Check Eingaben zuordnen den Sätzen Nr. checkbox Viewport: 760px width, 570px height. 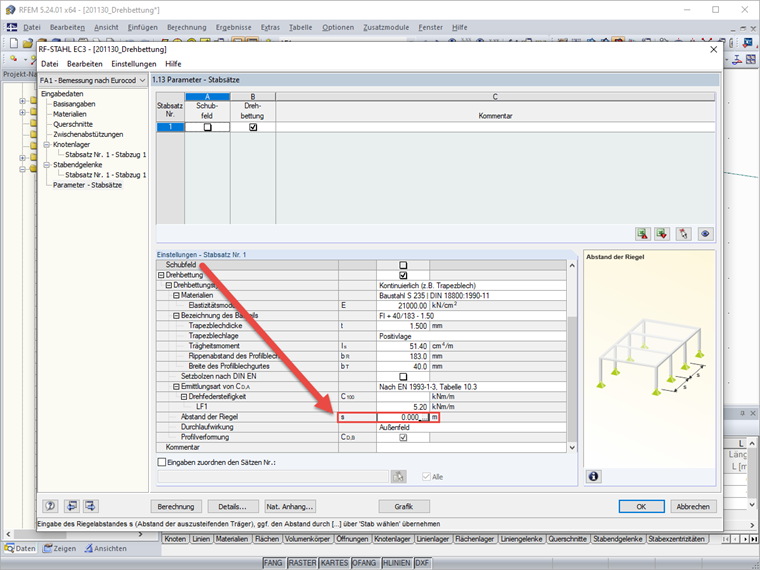[162, 462]
